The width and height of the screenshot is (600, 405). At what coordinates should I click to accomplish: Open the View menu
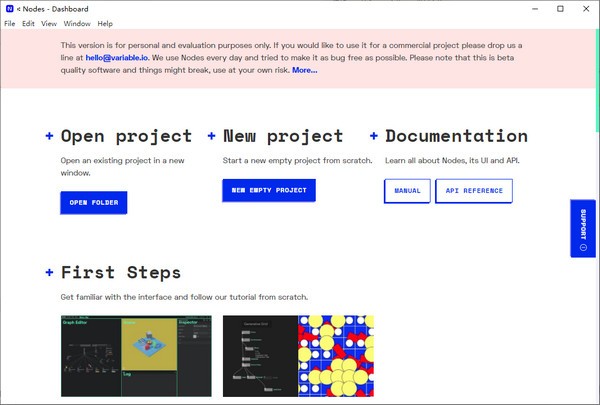(x=50, y=23)
